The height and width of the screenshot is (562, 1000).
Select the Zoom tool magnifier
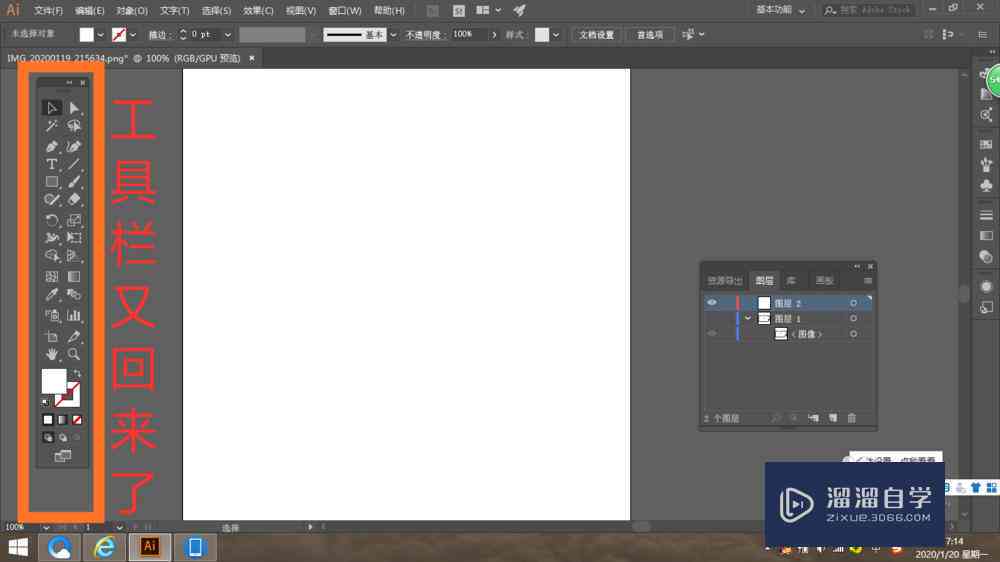[x=74, y=354]
